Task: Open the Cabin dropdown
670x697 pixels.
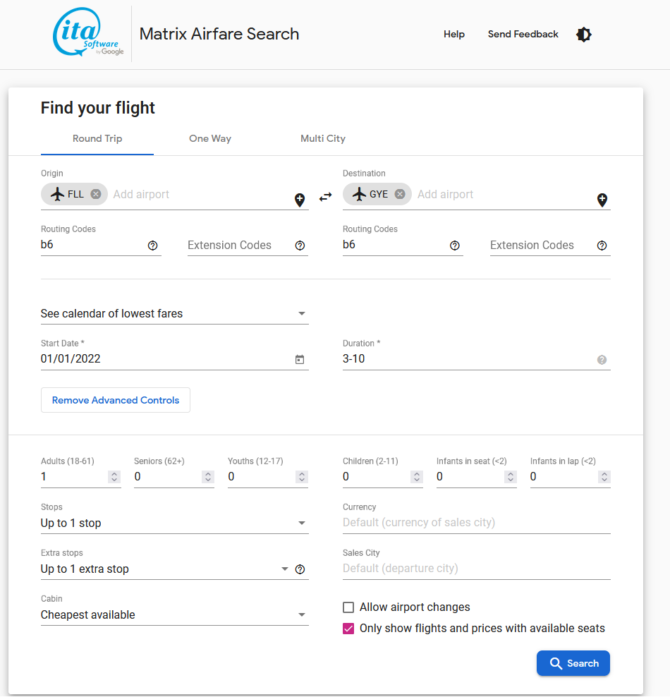Action: 174,615
